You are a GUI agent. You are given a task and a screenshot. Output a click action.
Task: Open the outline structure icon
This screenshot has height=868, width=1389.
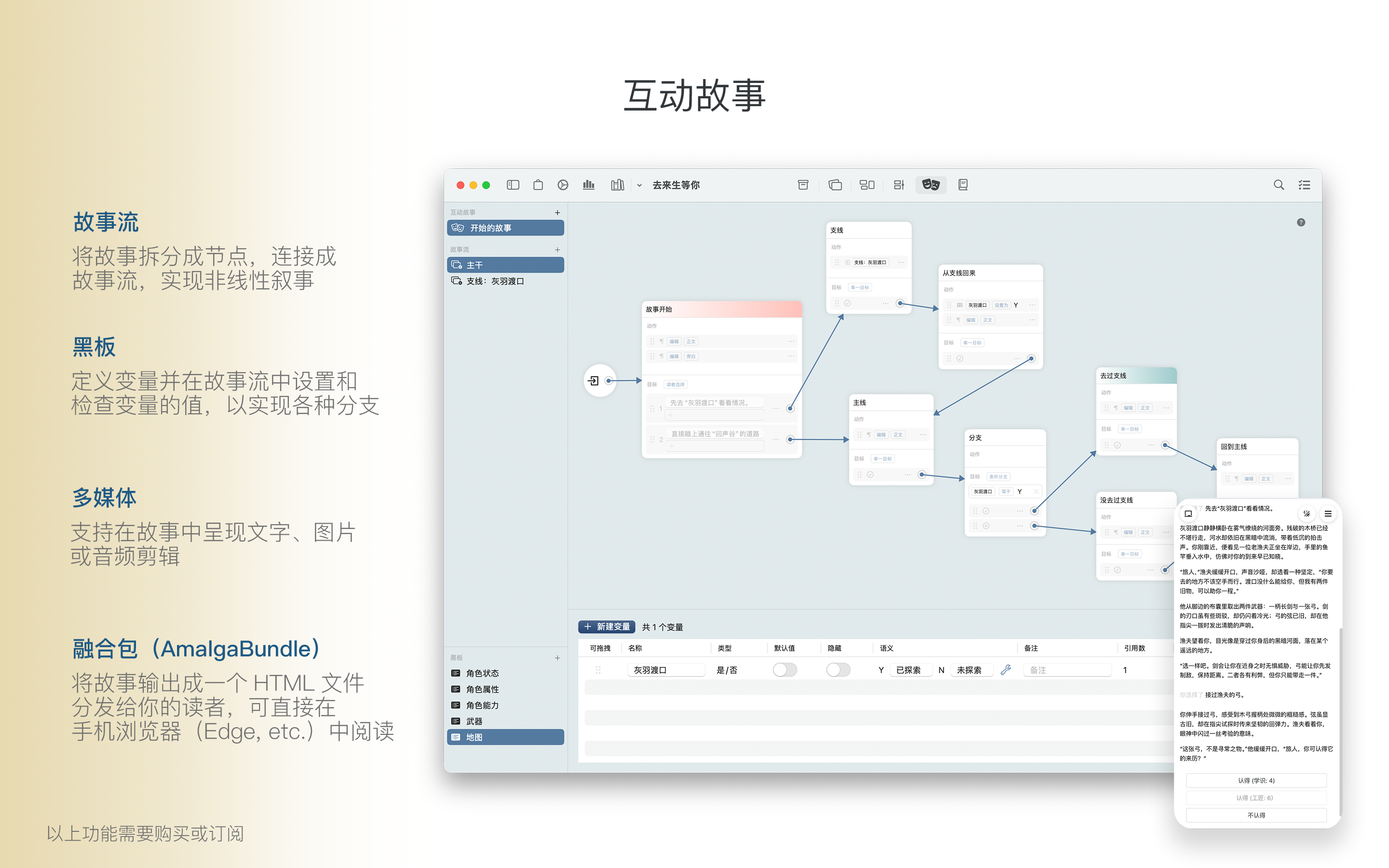pos(899,185)
